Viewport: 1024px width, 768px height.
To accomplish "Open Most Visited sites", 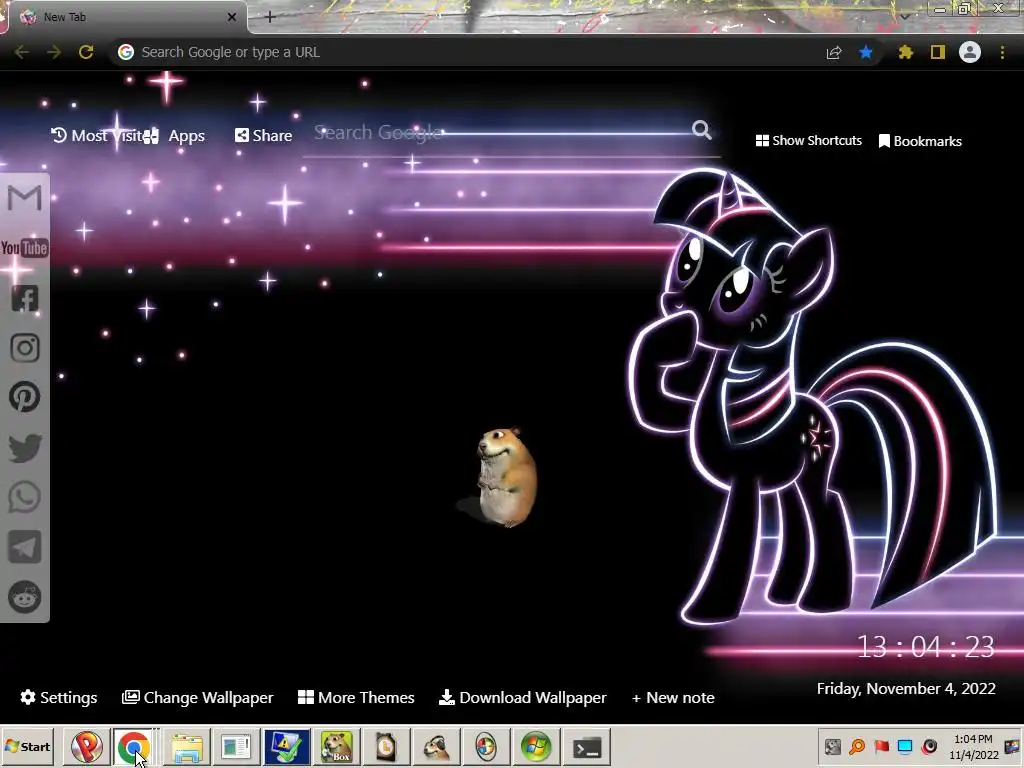I will 97,135.
